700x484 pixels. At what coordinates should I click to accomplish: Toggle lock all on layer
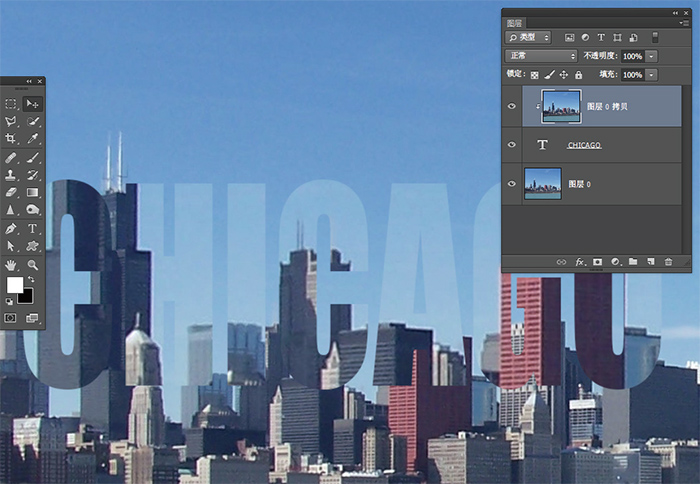pyautogui.click(x=578, y=75)
